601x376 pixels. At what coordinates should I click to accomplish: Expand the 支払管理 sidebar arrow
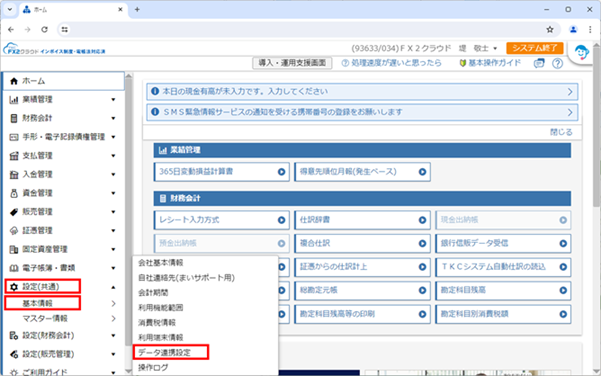(113, 156)
